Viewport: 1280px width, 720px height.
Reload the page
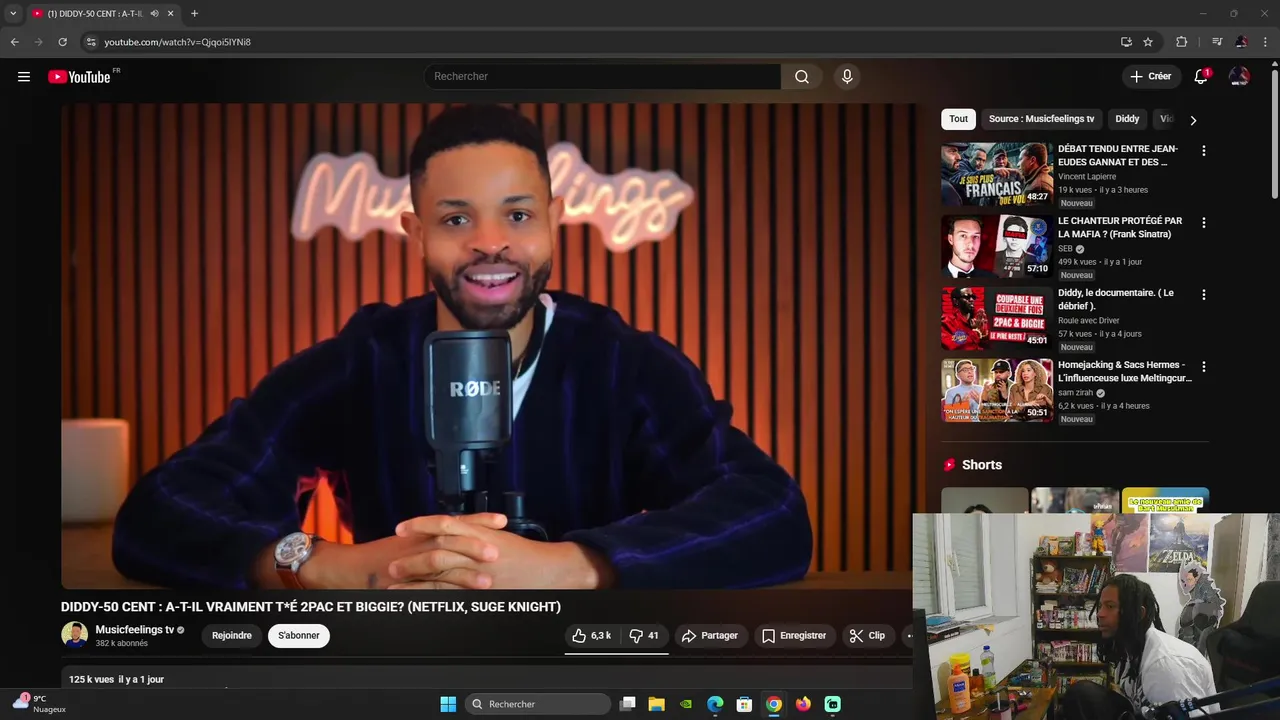click(62, 42)
